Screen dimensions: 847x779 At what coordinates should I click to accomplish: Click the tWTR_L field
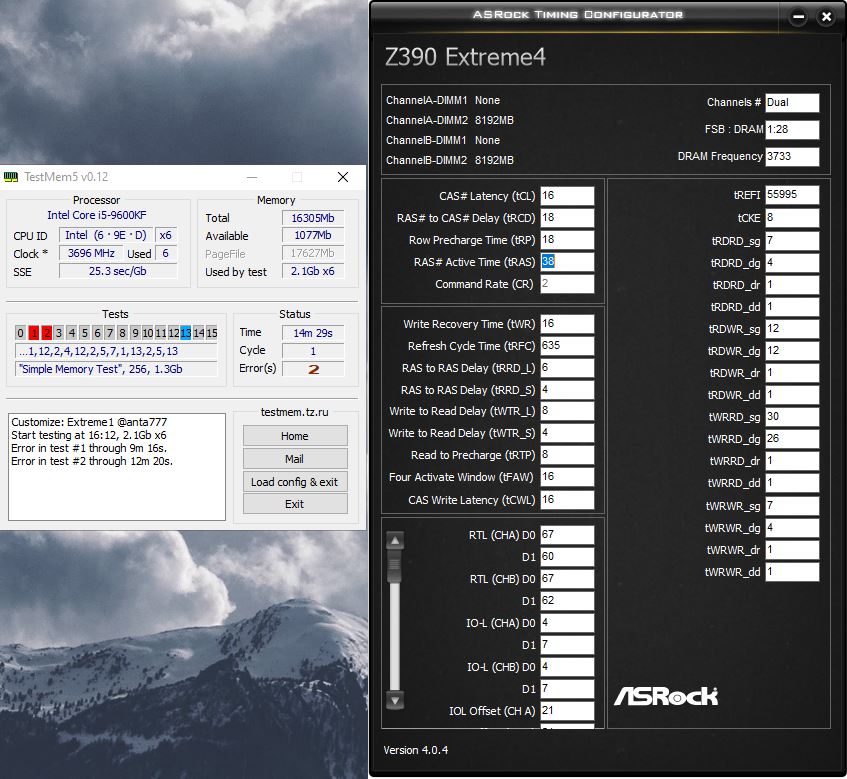(567, 411)
